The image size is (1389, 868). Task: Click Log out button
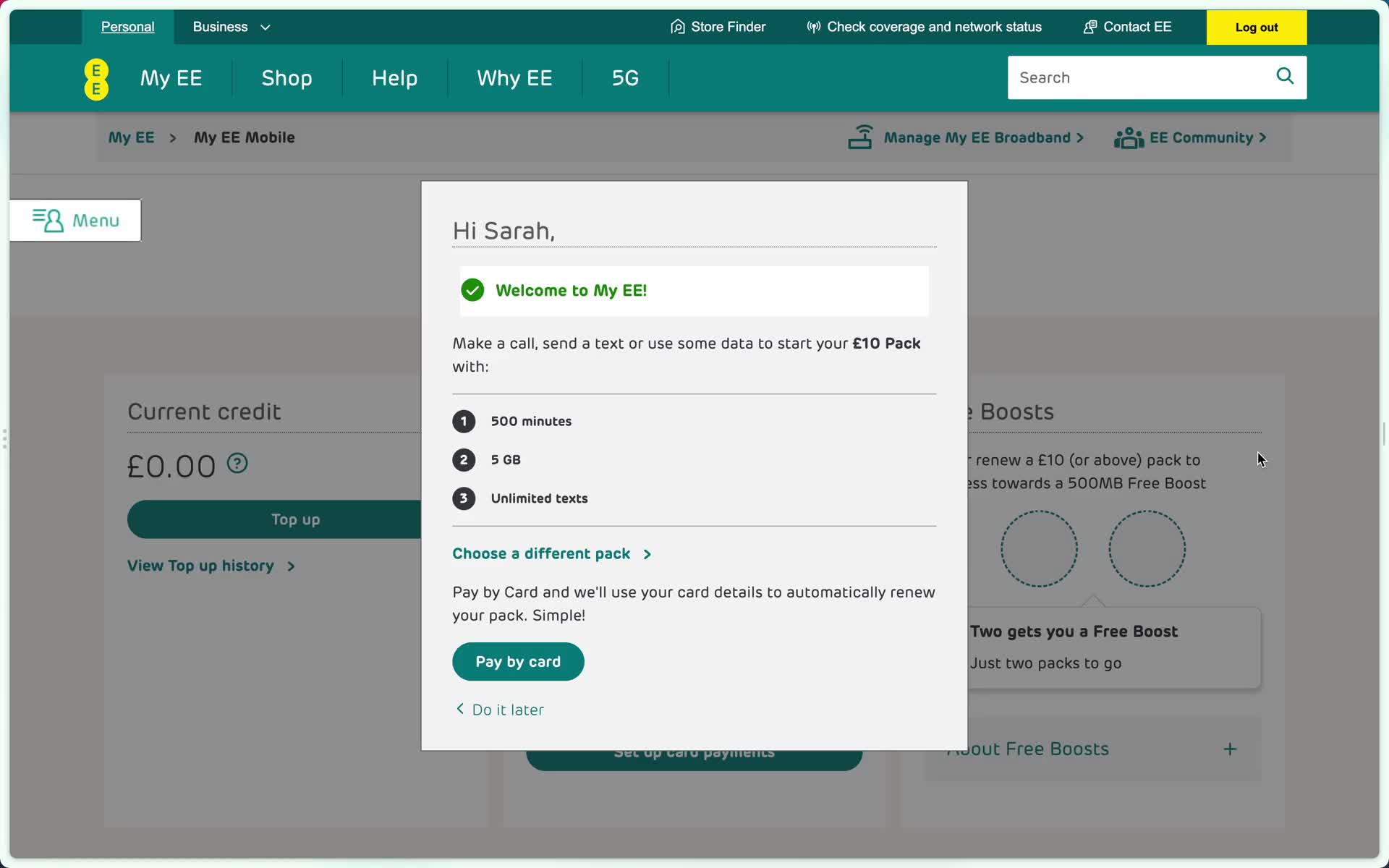tap(1256, 27)
